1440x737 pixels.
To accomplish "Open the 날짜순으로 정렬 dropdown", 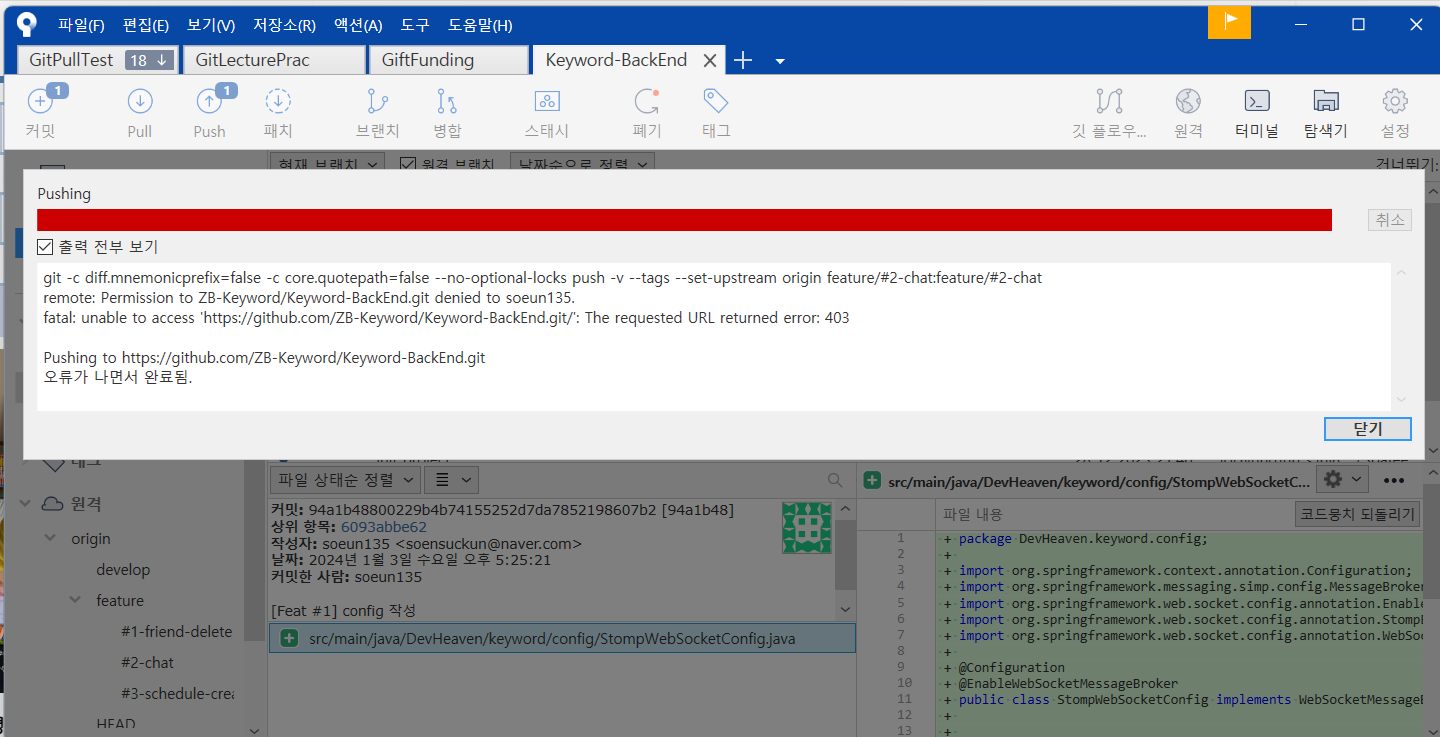I will (583, 164).
